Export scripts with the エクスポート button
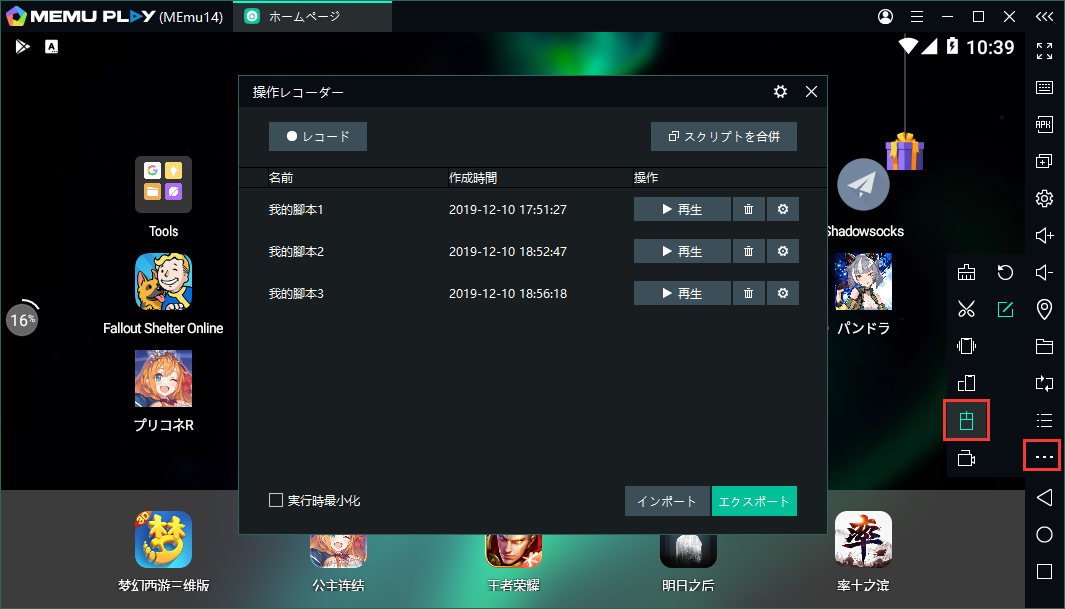1065x609 pixels. coord(754,500)
